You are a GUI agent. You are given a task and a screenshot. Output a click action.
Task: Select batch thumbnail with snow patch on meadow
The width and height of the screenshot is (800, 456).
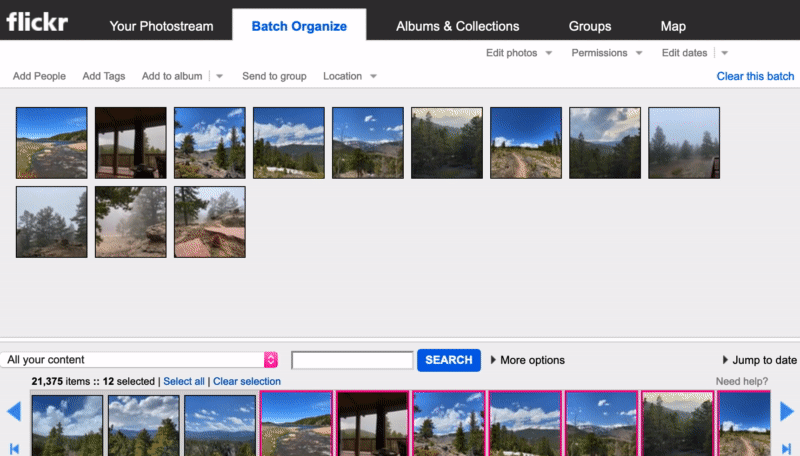click(x=289, y=143)
